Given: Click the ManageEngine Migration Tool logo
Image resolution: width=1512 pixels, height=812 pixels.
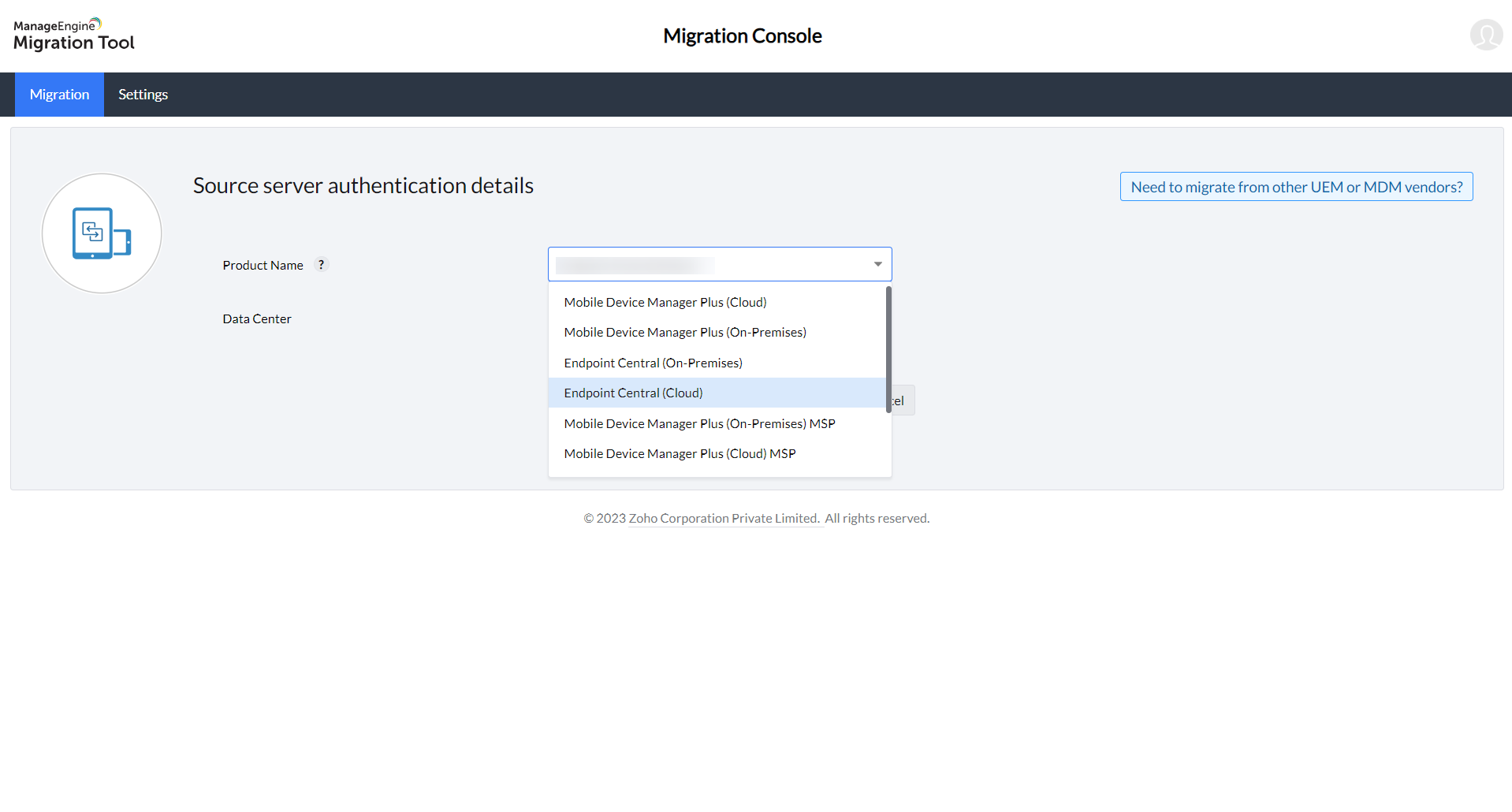Looking at the screenshot, I should pos(74,35).
